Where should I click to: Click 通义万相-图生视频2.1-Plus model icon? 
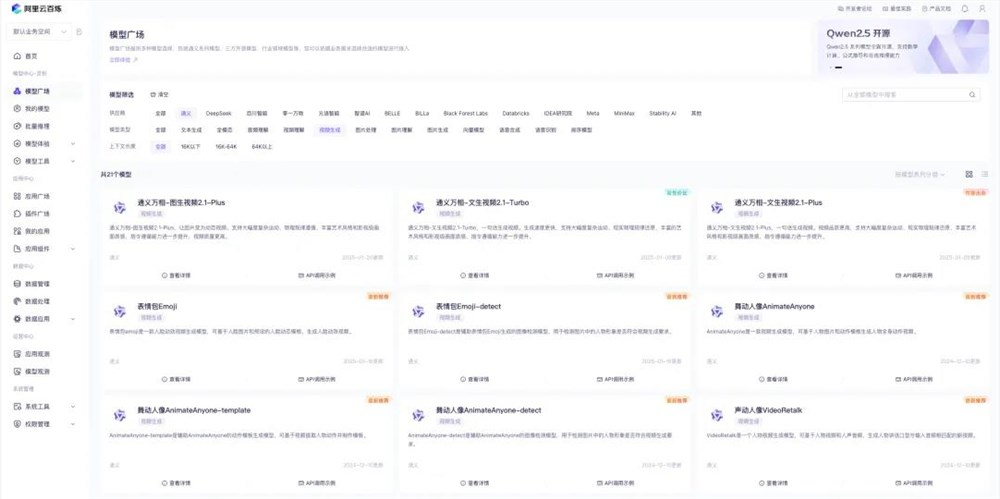click(x=120, y=207)
